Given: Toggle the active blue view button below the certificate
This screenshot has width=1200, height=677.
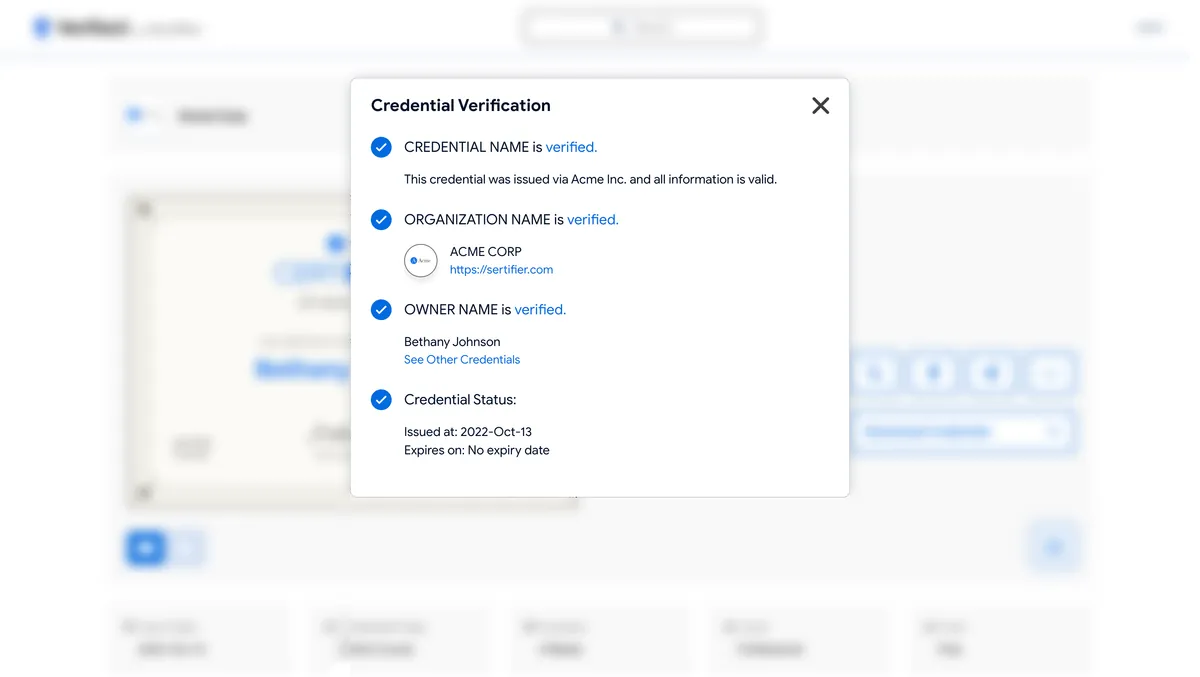Looking at the screenshot, I should 145,548.
